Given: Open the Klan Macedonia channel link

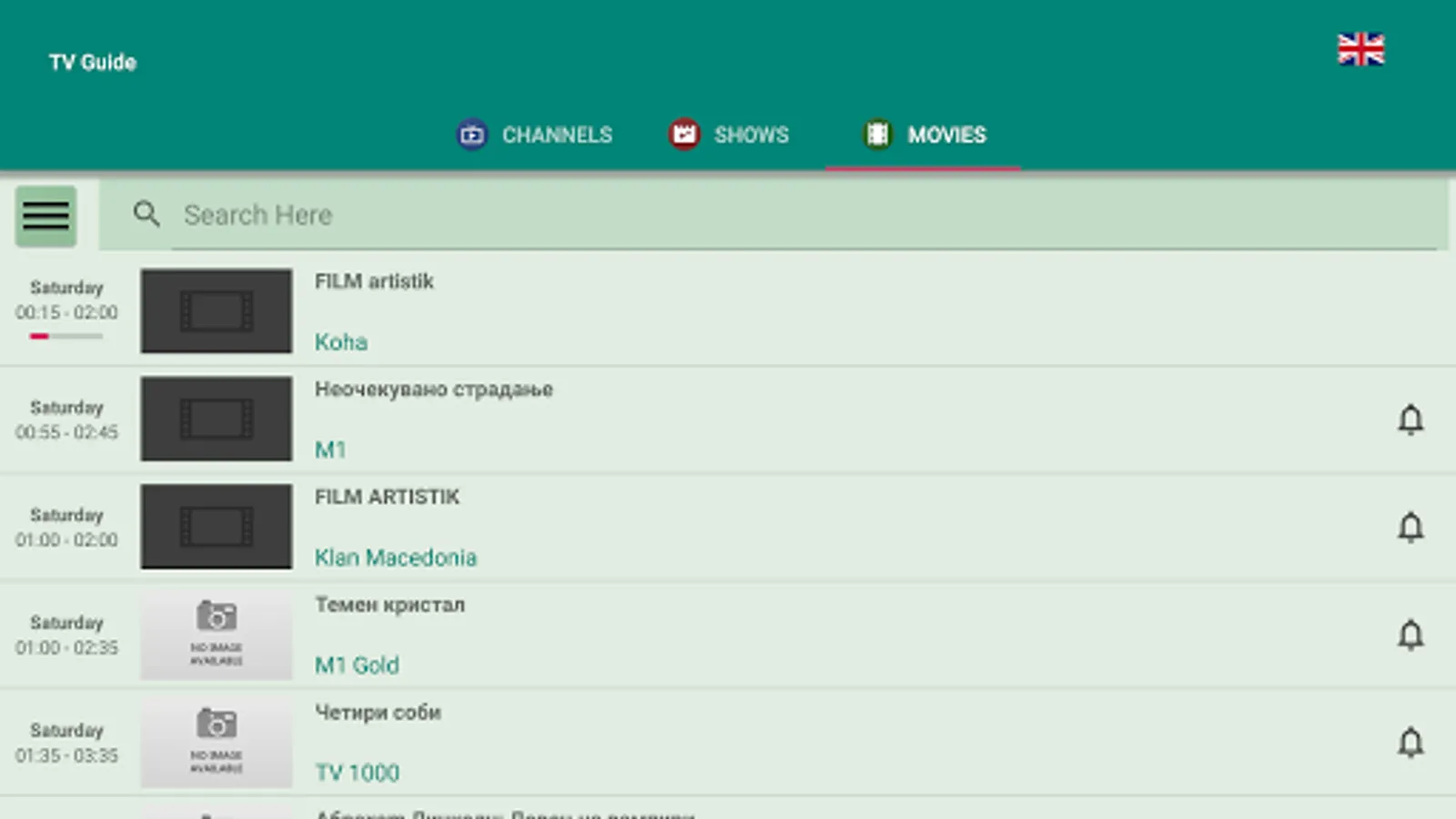Looking at the screenshot, I should 396,557.
